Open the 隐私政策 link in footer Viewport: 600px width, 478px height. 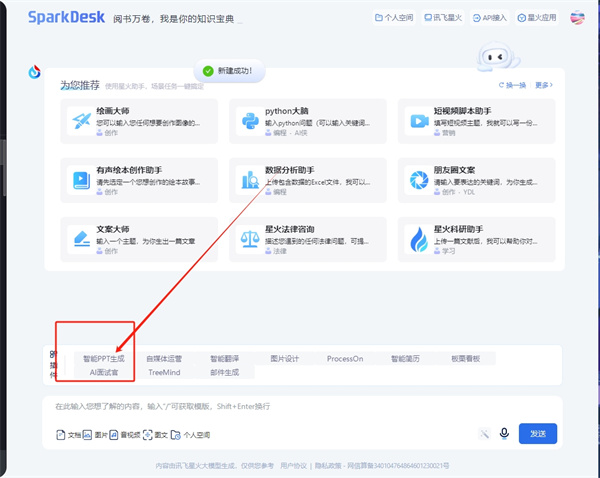328,466
